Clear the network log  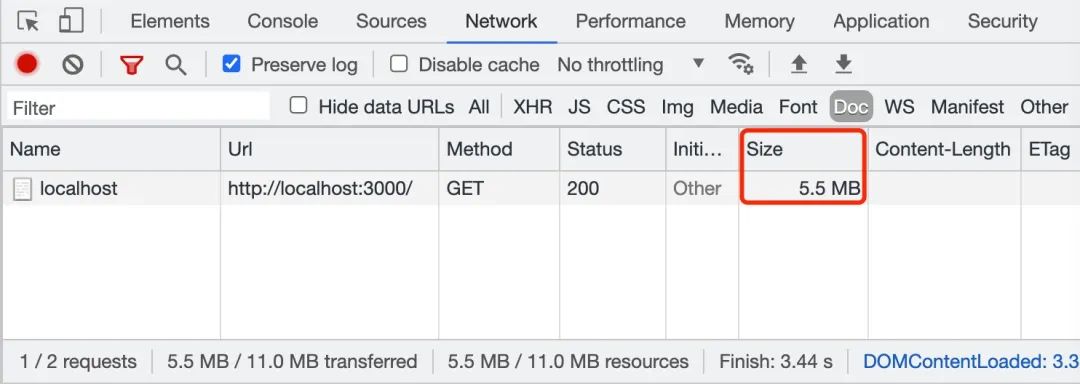point(72,65)
